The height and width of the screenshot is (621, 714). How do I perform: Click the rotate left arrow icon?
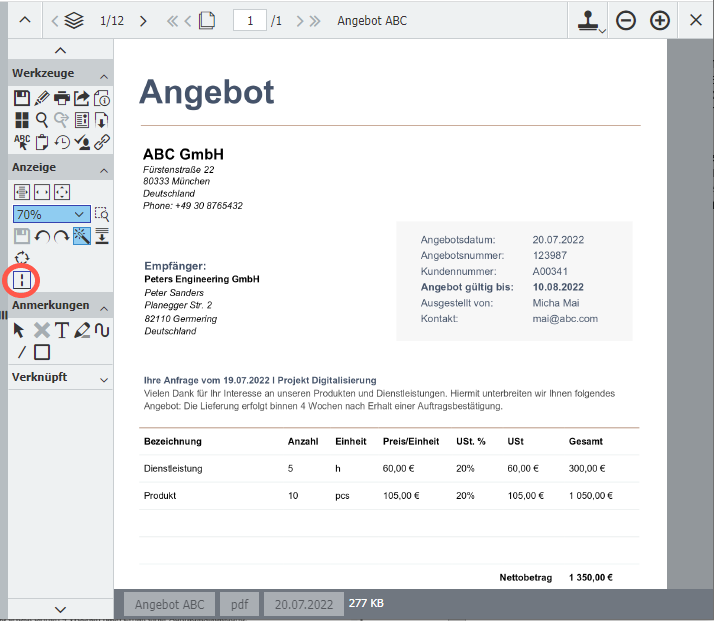click(x=42, y=236)
